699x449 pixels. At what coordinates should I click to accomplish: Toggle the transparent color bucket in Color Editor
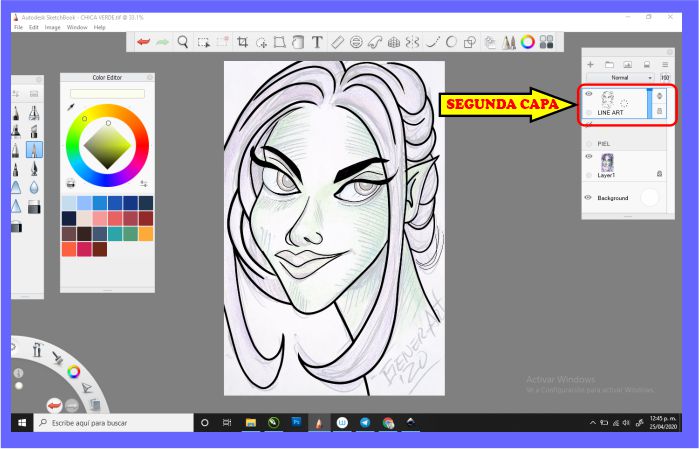point(70,183)
